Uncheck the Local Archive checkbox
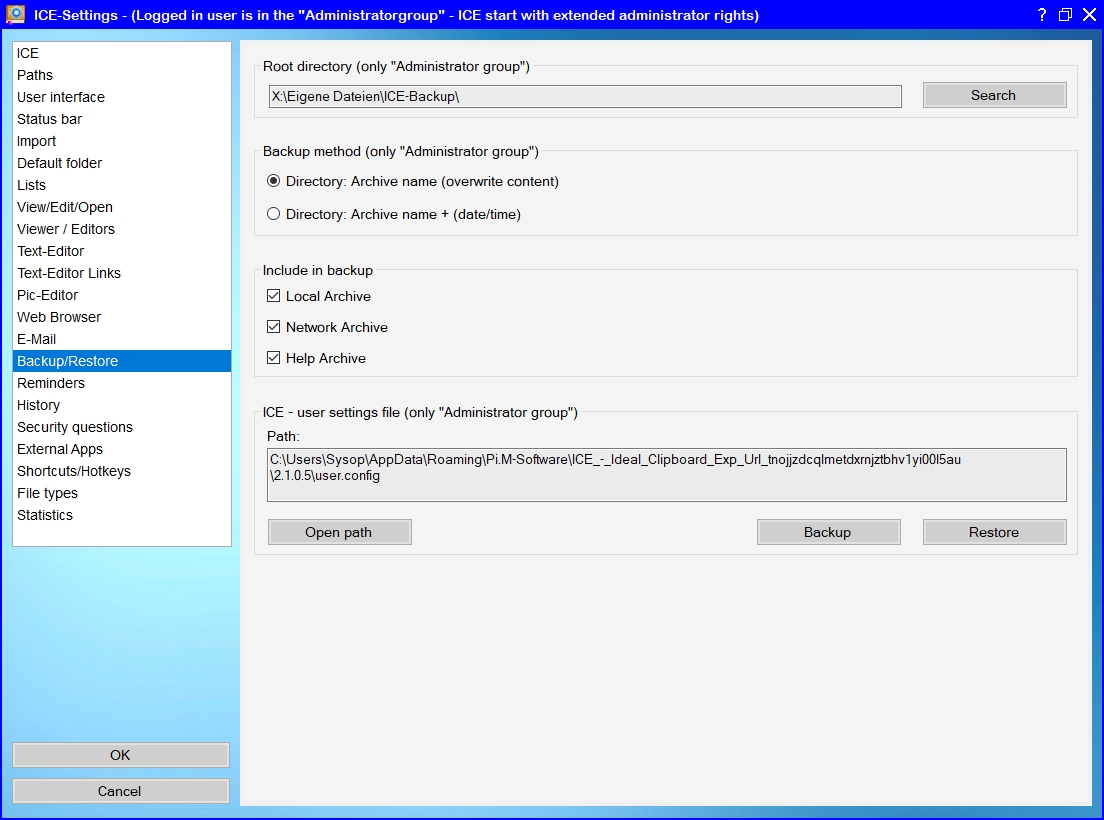Image resolution: width=1104 pixels, height=820 pixels. tap(274, 296)
